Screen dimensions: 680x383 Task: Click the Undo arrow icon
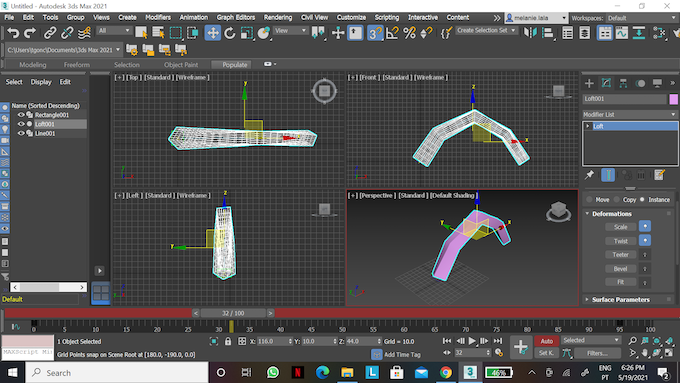13,33
